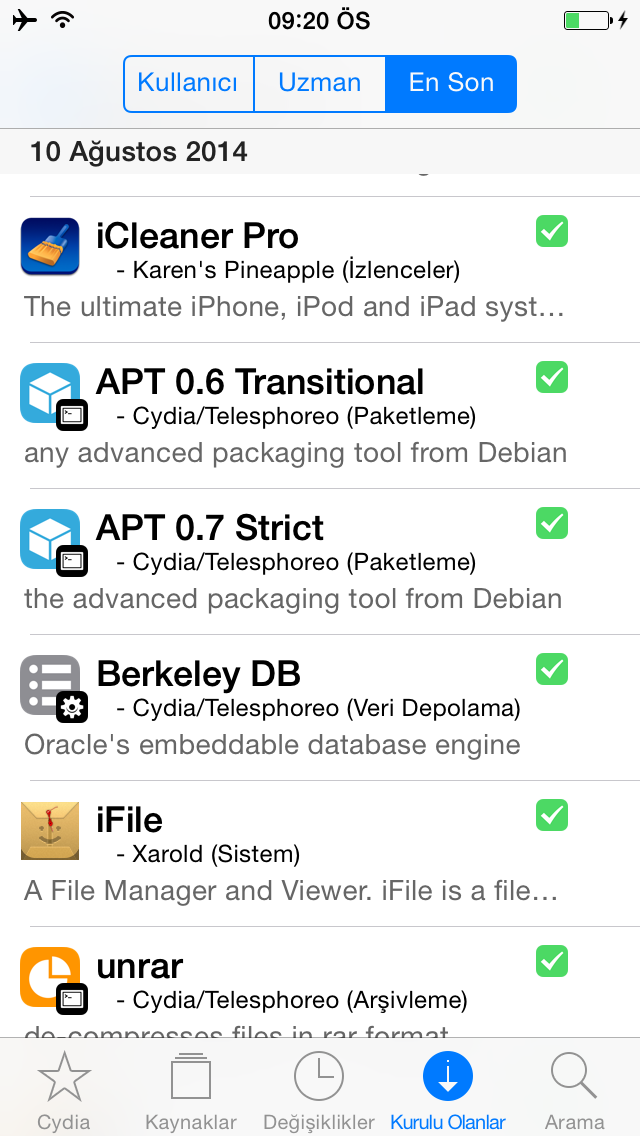Switch to the Kullanıcı segment
This screenshot has width=640, height=1136.
pos(188,83)
